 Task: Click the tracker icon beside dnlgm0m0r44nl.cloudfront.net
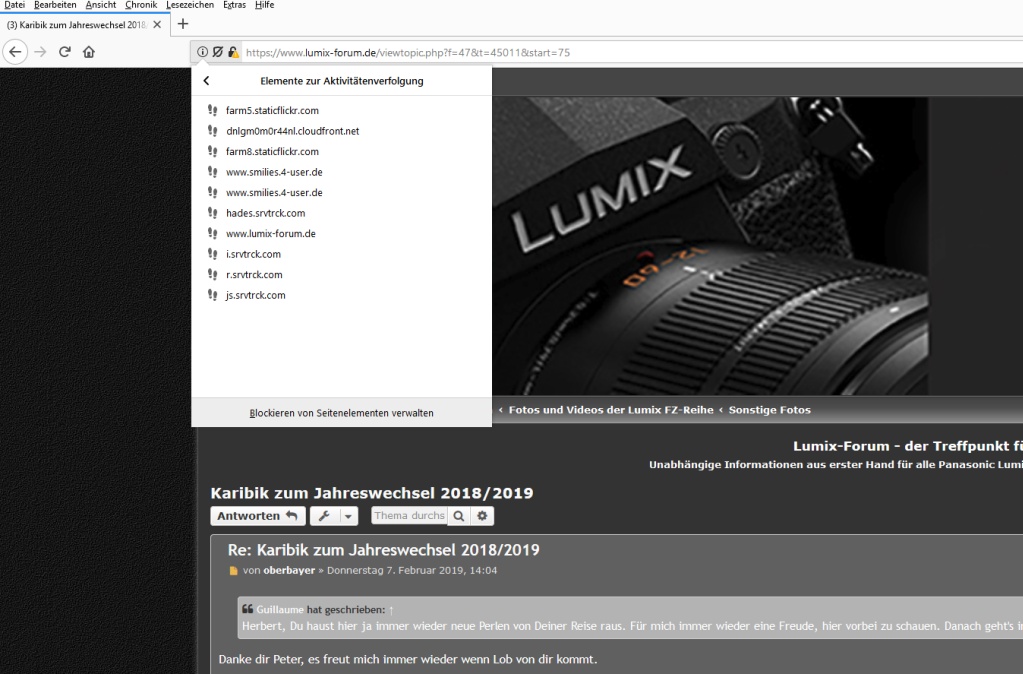point(212,131)
